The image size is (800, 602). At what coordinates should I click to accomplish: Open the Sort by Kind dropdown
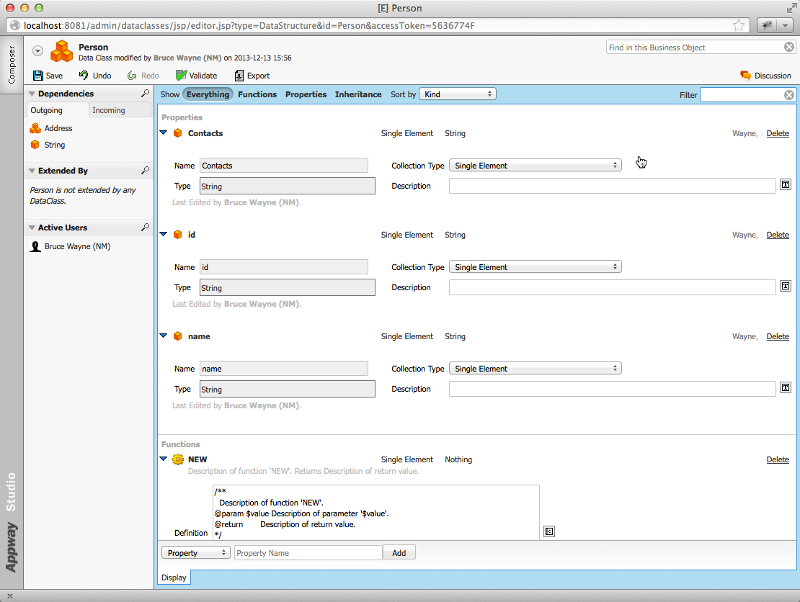tap(458, 94)
